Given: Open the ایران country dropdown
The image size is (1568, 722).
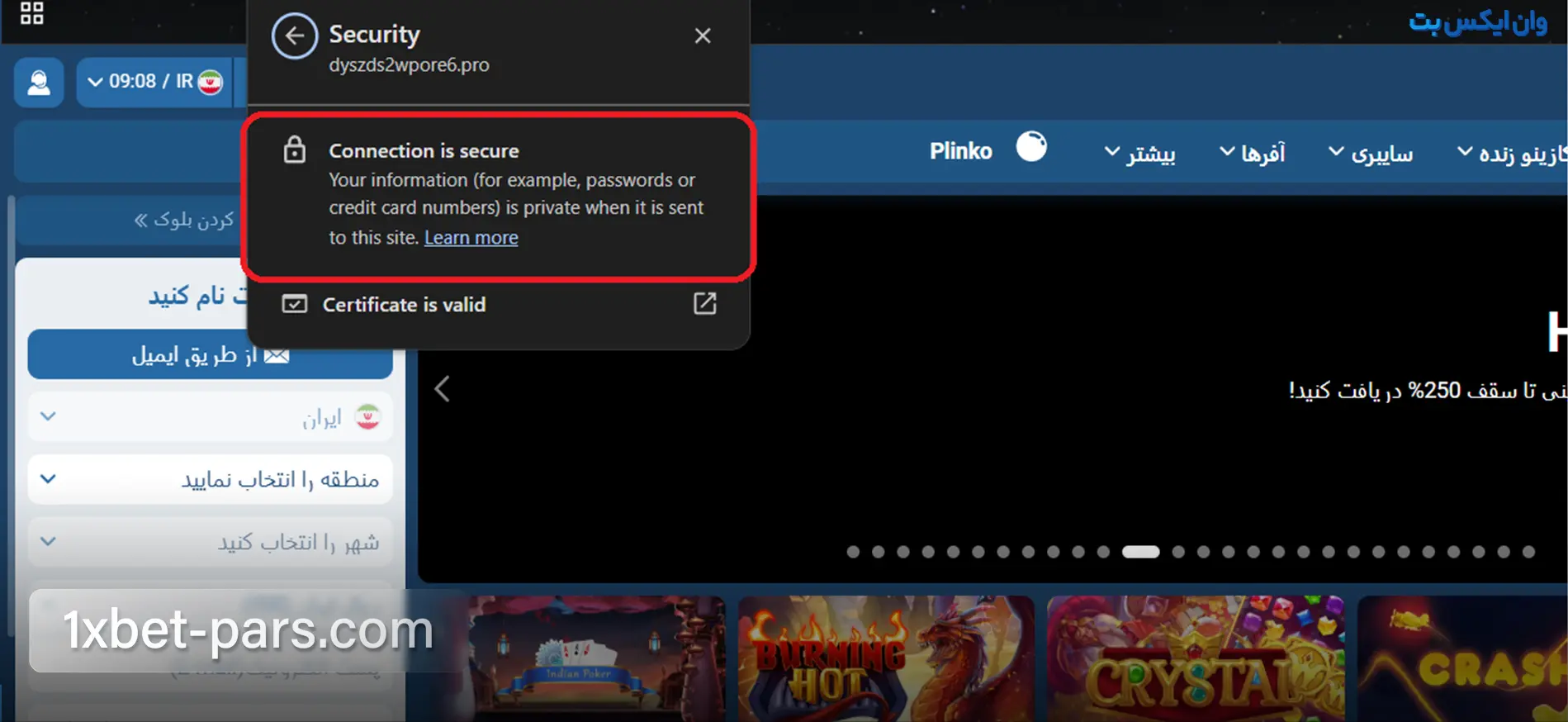Looking at the screenshot, I should tap(210, 417).
